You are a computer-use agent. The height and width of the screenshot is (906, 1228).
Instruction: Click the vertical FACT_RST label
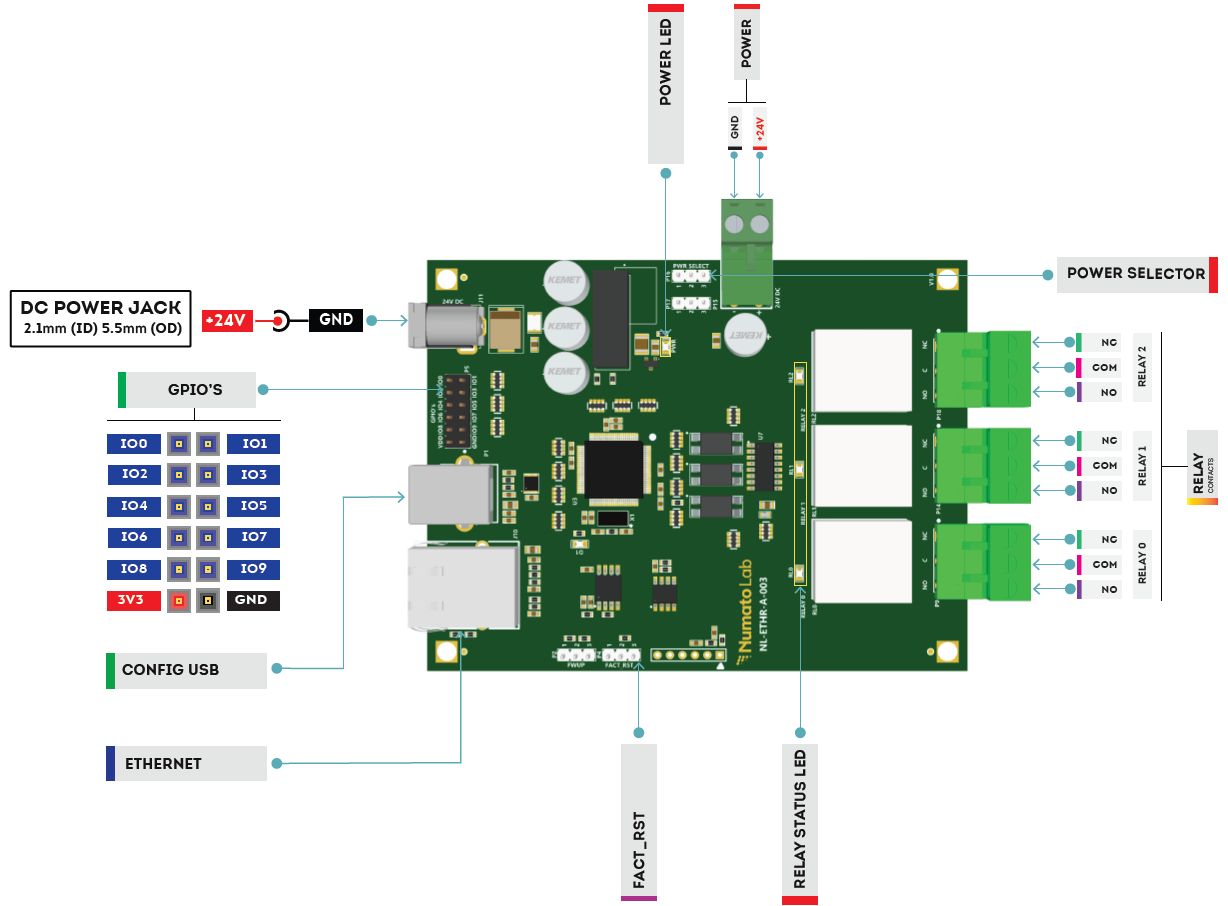tap(639, 820)
